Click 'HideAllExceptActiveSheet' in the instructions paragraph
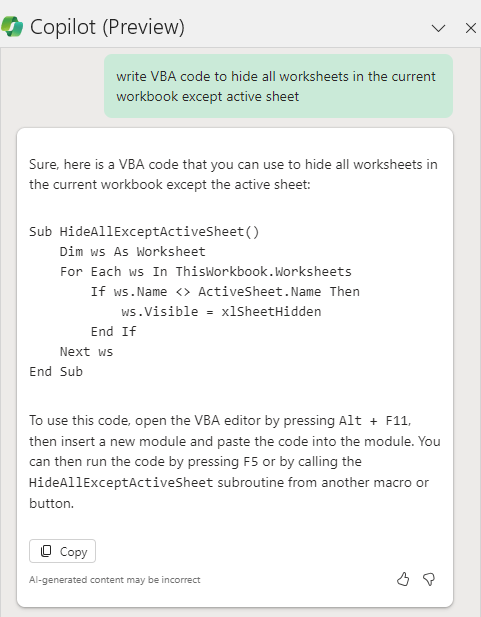This screenshot has width=481, height=617. click(121, 482)
